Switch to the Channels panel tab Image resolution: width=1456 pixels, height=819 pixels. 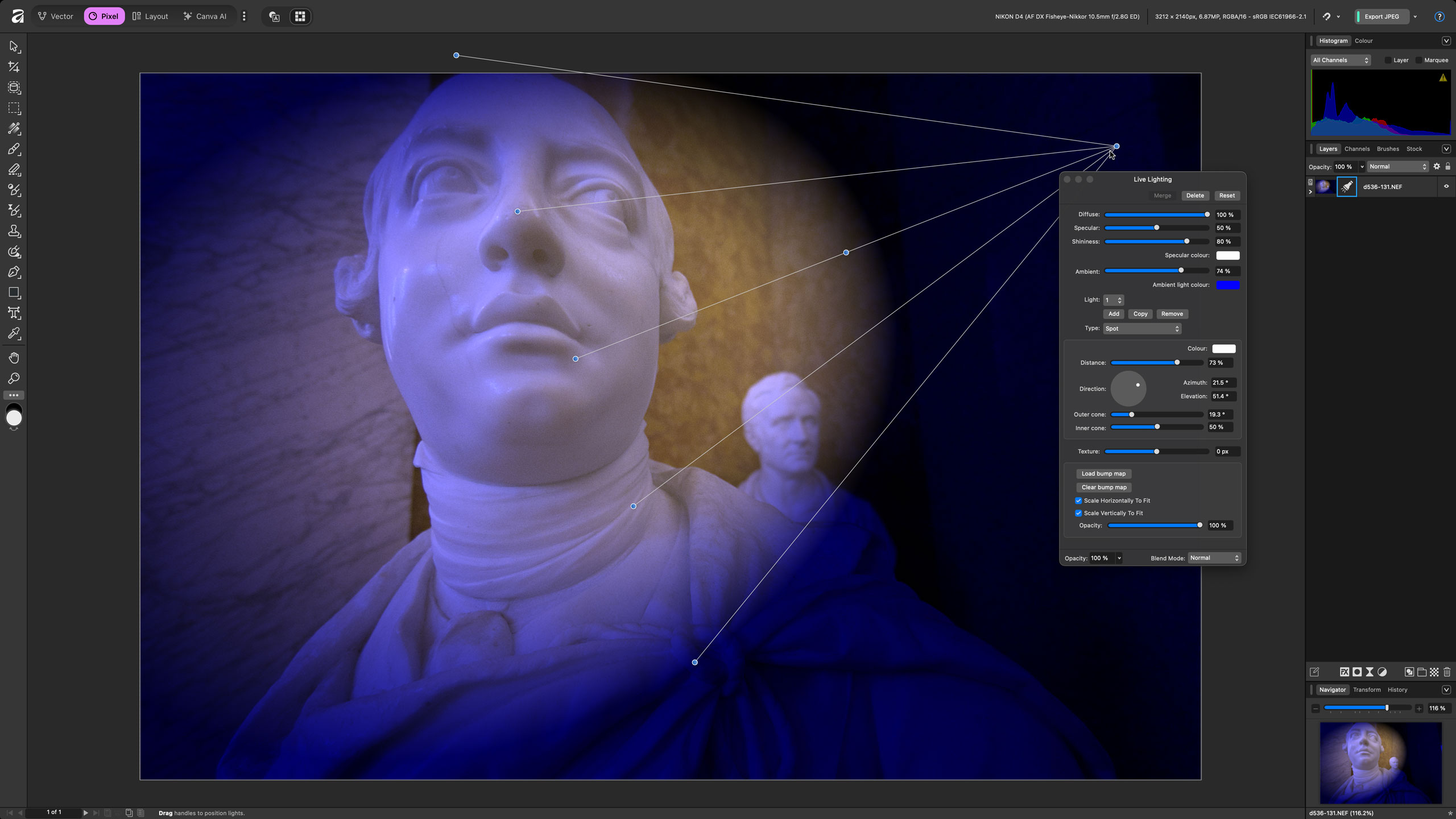tap(1356, 149)
